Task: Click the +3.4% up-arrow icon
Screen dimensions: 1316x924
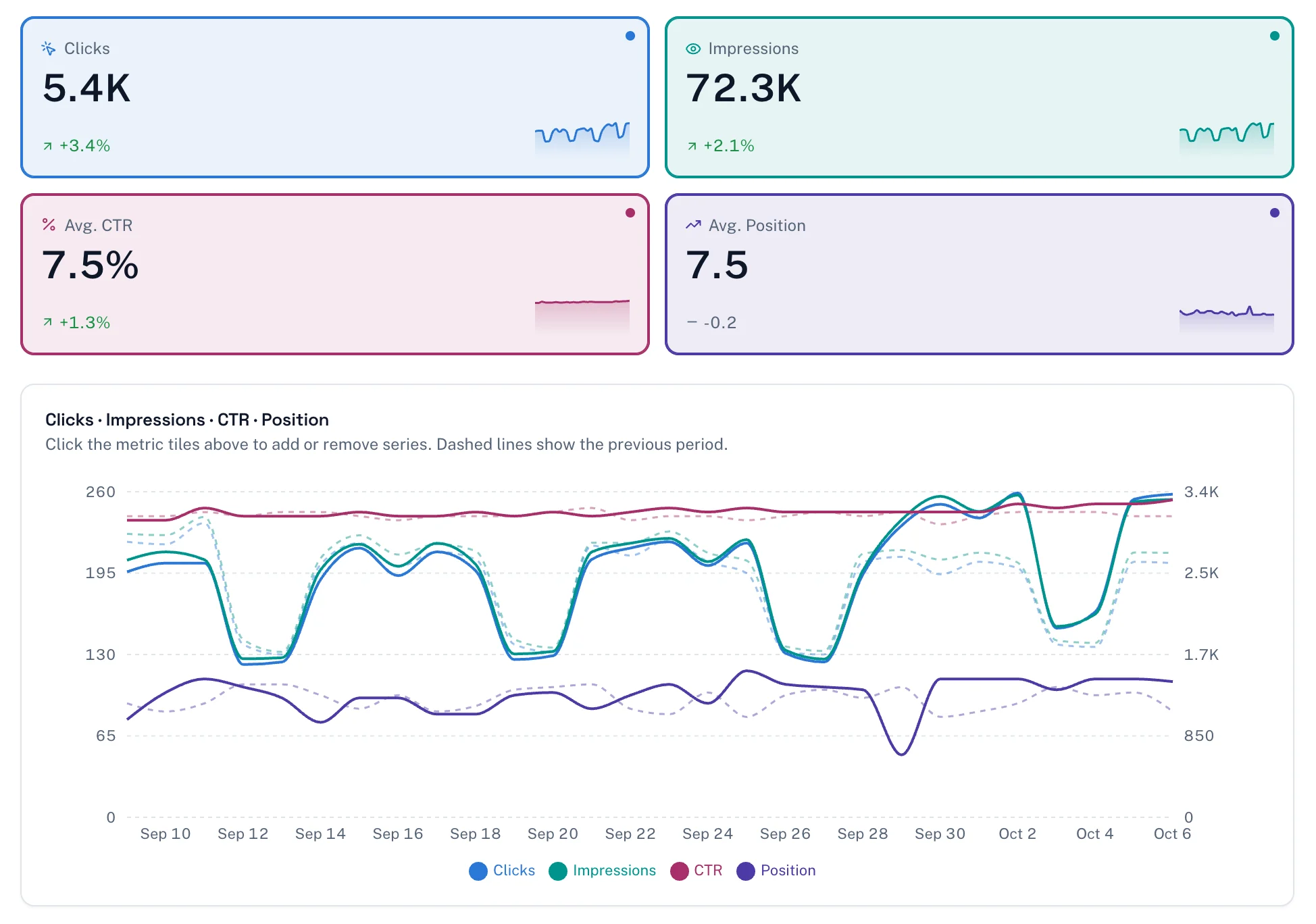Action: click(x=48, y=146)
